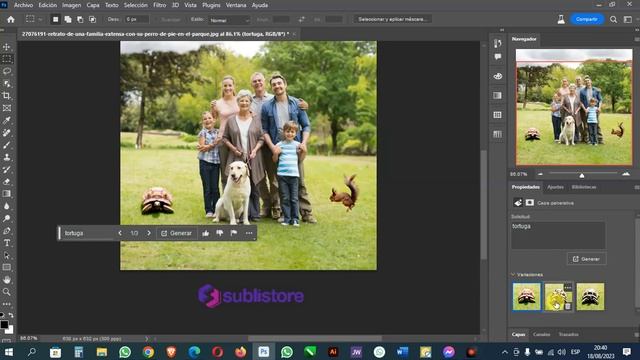Image resolution: width=640 pixels, height=360 pixels.
Task: Click the foreground color swatch
Action: pyautogui.click(x=4, y=325)
